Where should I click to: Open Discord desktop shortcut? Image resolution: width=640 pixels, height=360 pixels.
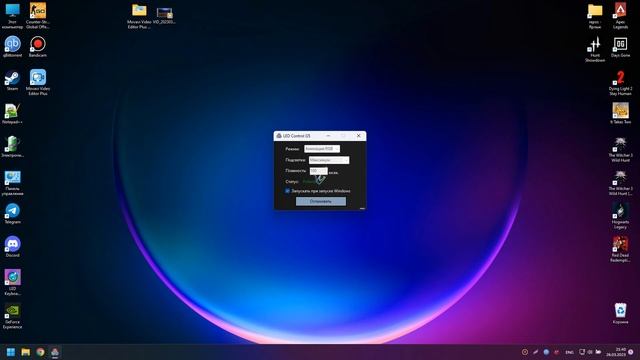pos(12,247)
